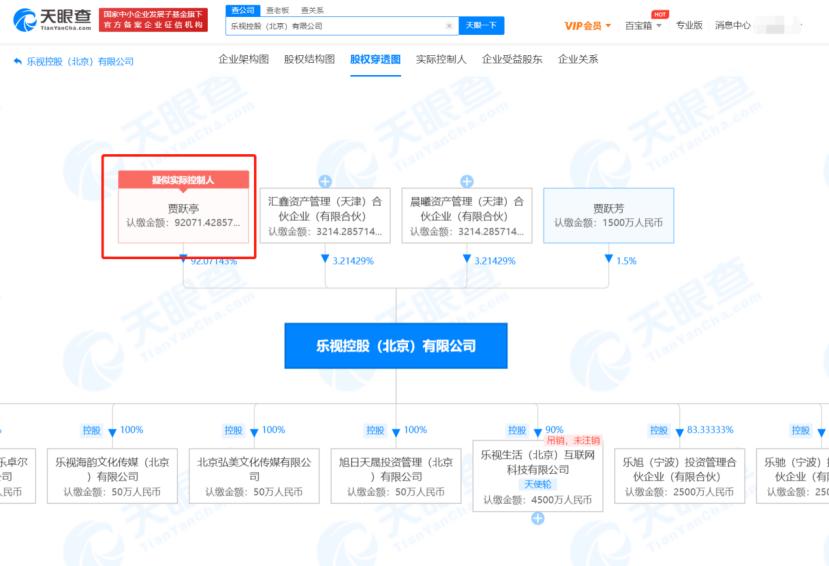Click the 贾跃芳 shareholder card

[609, 216]
